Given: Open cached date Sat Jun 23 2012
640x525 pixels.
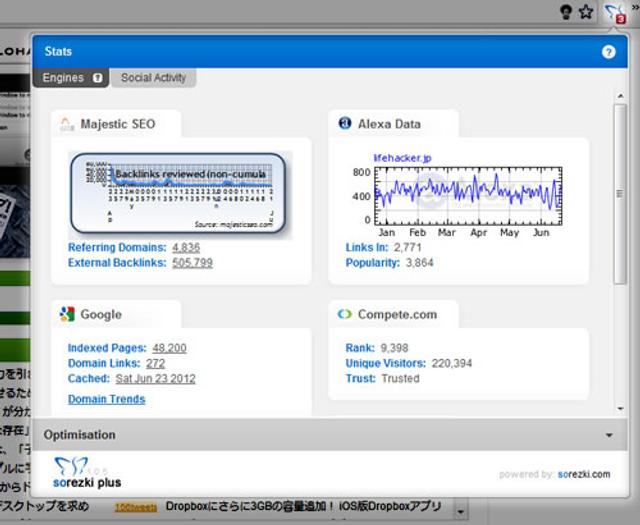Looking at the screenshot, I should coord(156,379).
